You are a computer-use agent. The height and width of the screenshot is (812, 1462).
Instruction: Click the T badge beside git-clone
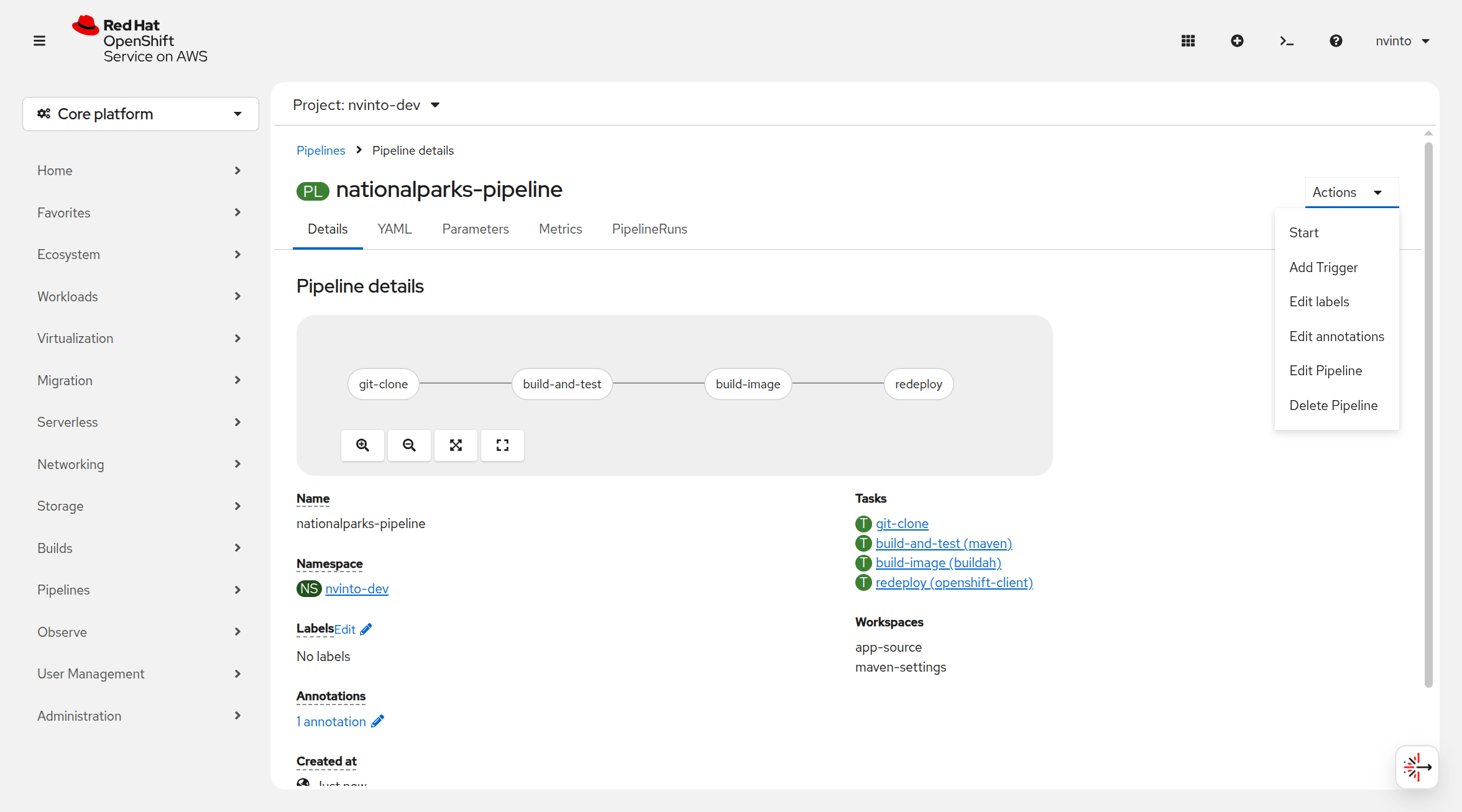point(863,524)
